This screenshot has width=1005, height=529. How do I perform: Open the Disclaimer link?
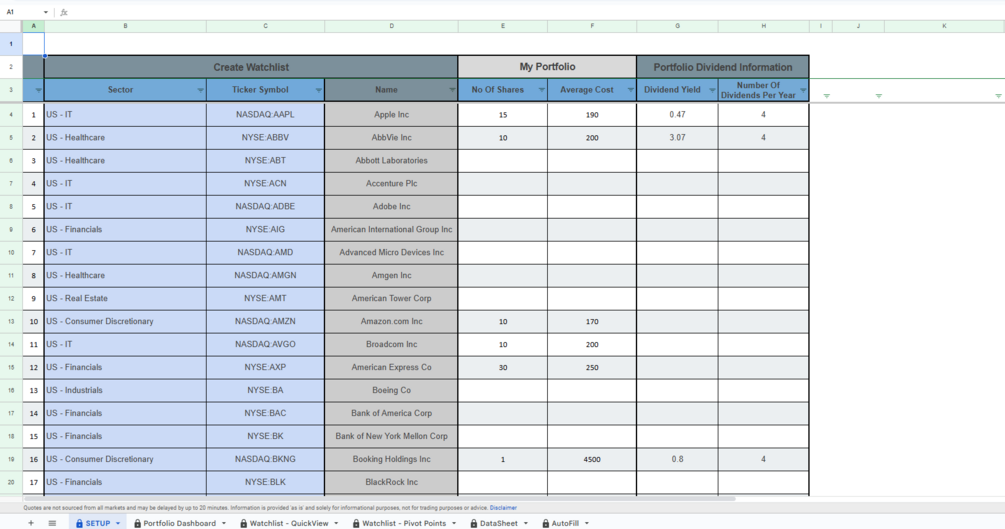(x=503, y=508)
